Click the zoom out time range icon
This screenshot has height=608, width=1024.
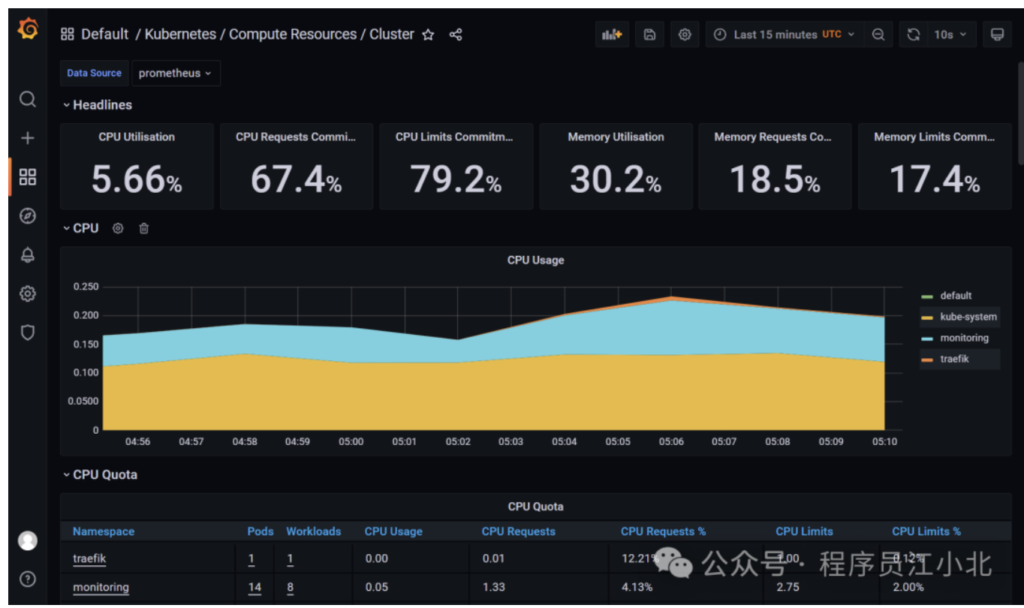[878, 35]
